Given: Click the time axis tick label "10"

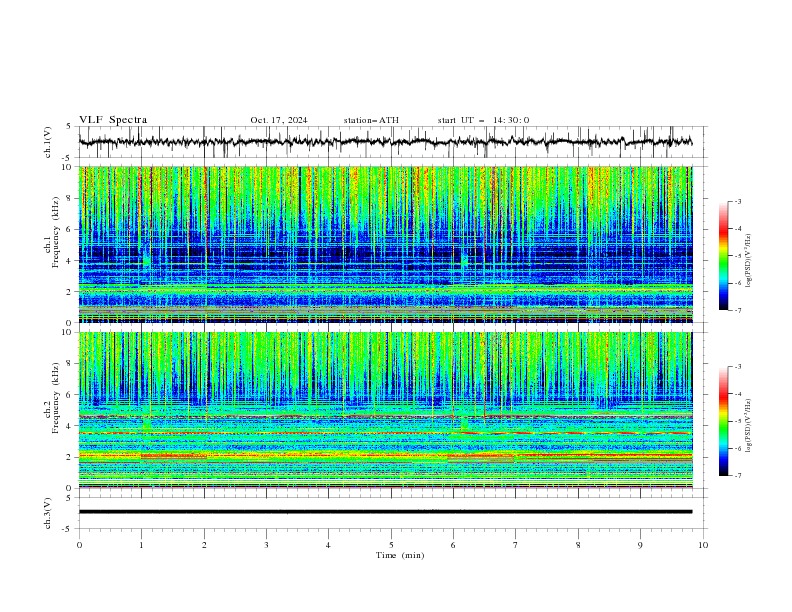Looking at the screenshot, I should (703, 545).
